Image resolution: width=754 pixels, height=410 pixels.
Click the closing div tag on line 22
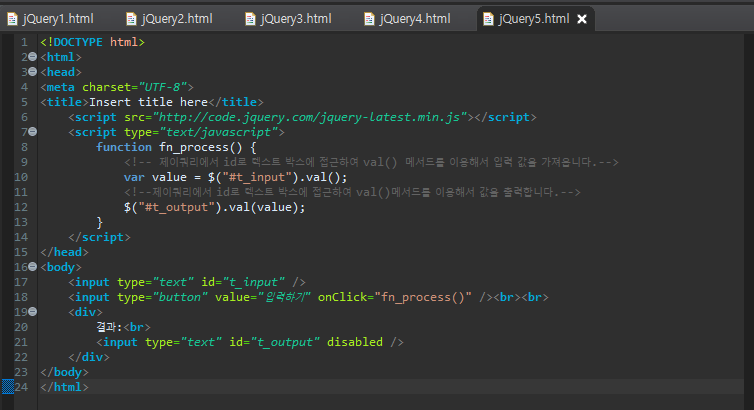pyautogui.click(x=89, y=357)
